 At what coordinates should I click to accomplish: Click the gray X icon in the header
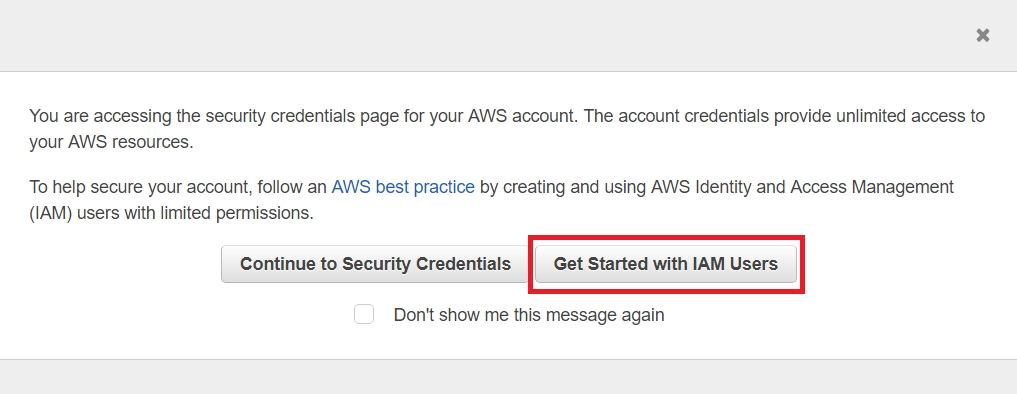pos(983,36)
